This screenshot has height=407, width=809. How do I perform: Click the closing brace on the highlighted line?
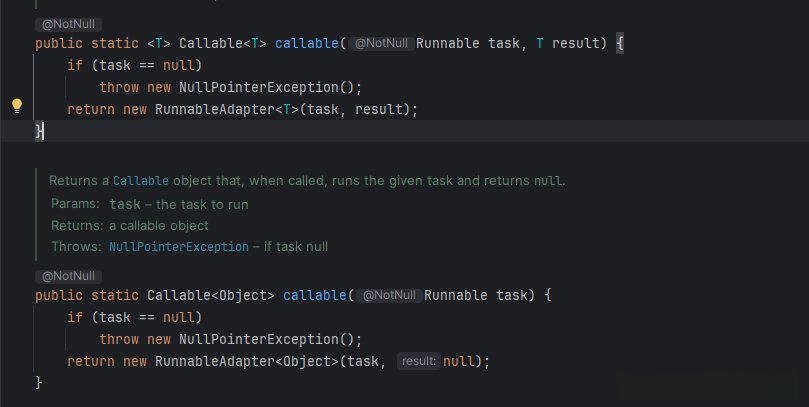39,131
